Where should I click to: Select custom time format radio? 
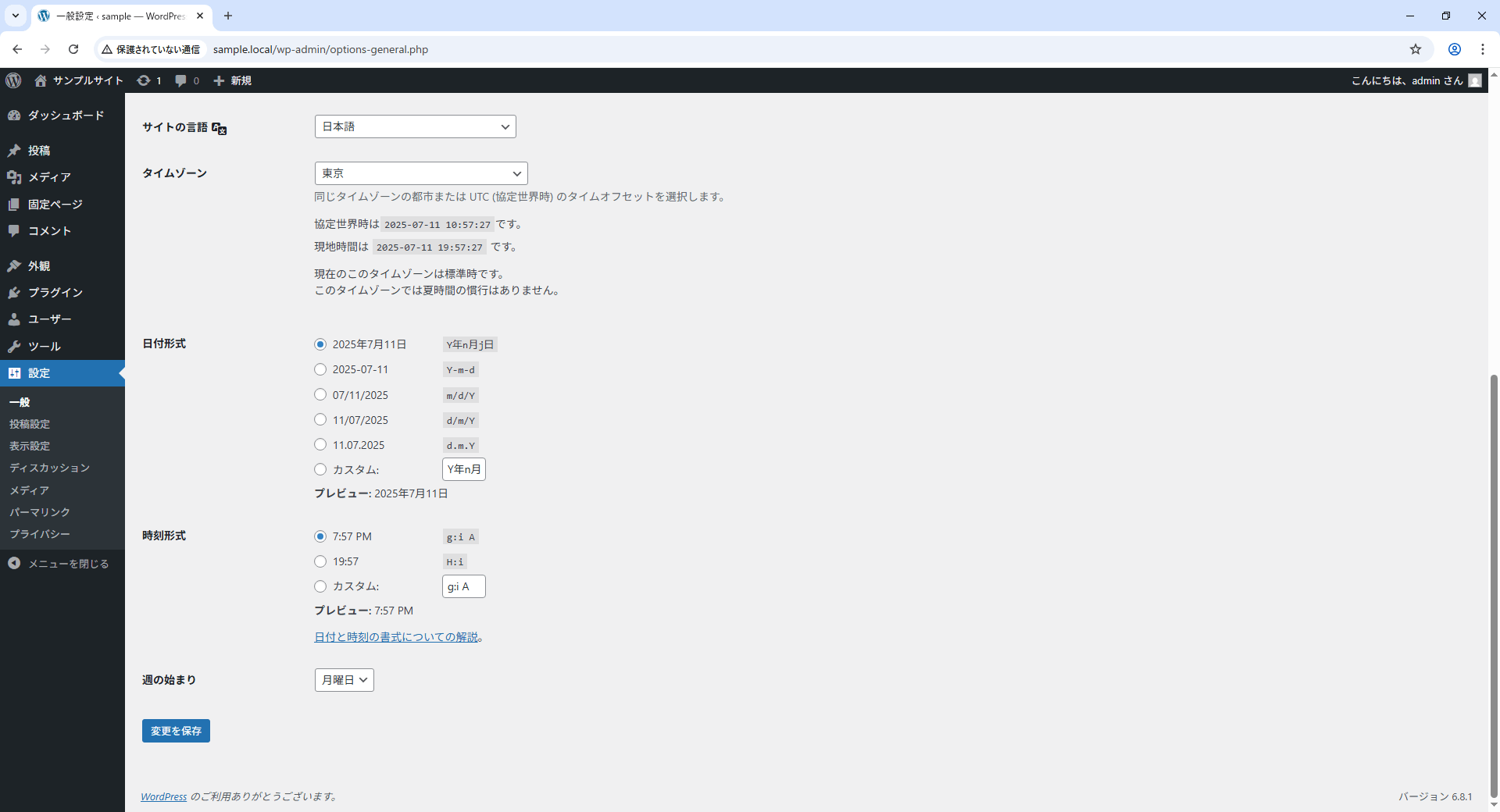(x=320, y=586)
